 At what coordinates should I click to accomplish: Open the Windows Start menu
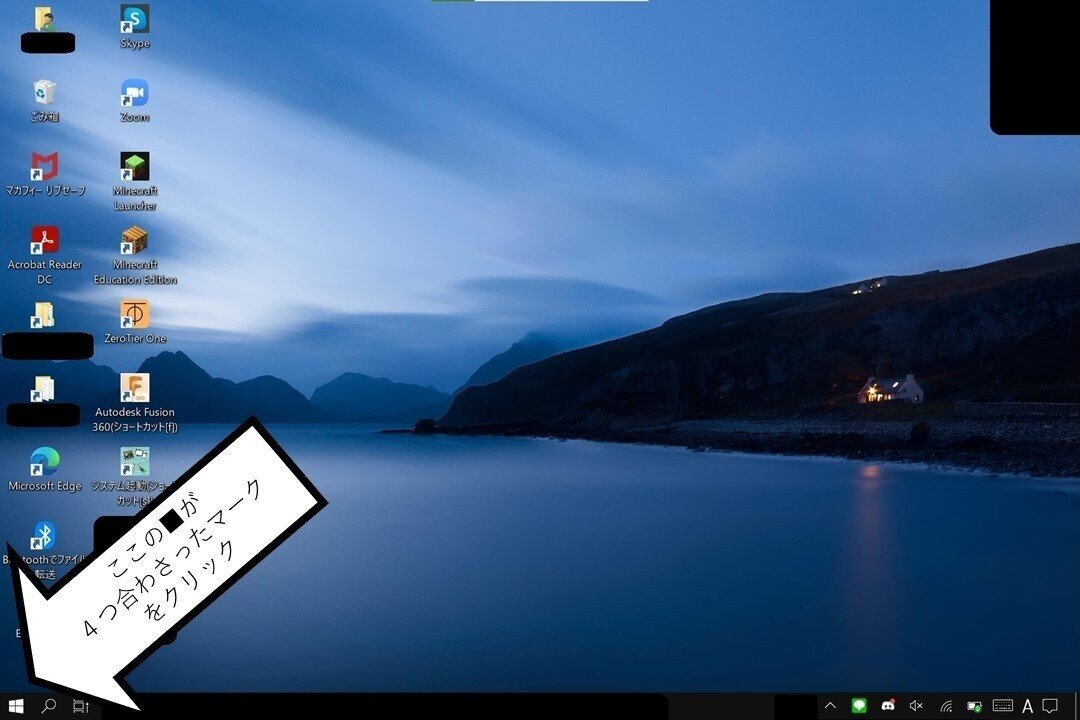(16, 706)
